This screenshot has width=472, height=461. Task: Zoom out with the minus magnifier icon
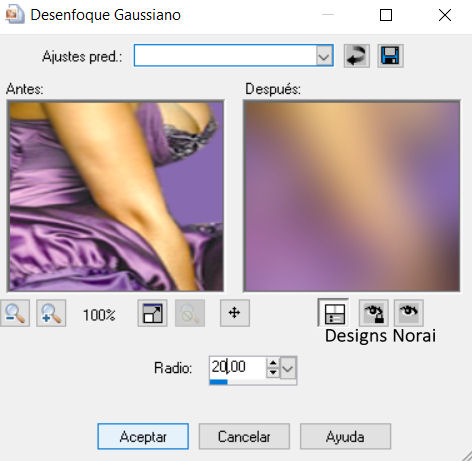[x=15, y=313]
